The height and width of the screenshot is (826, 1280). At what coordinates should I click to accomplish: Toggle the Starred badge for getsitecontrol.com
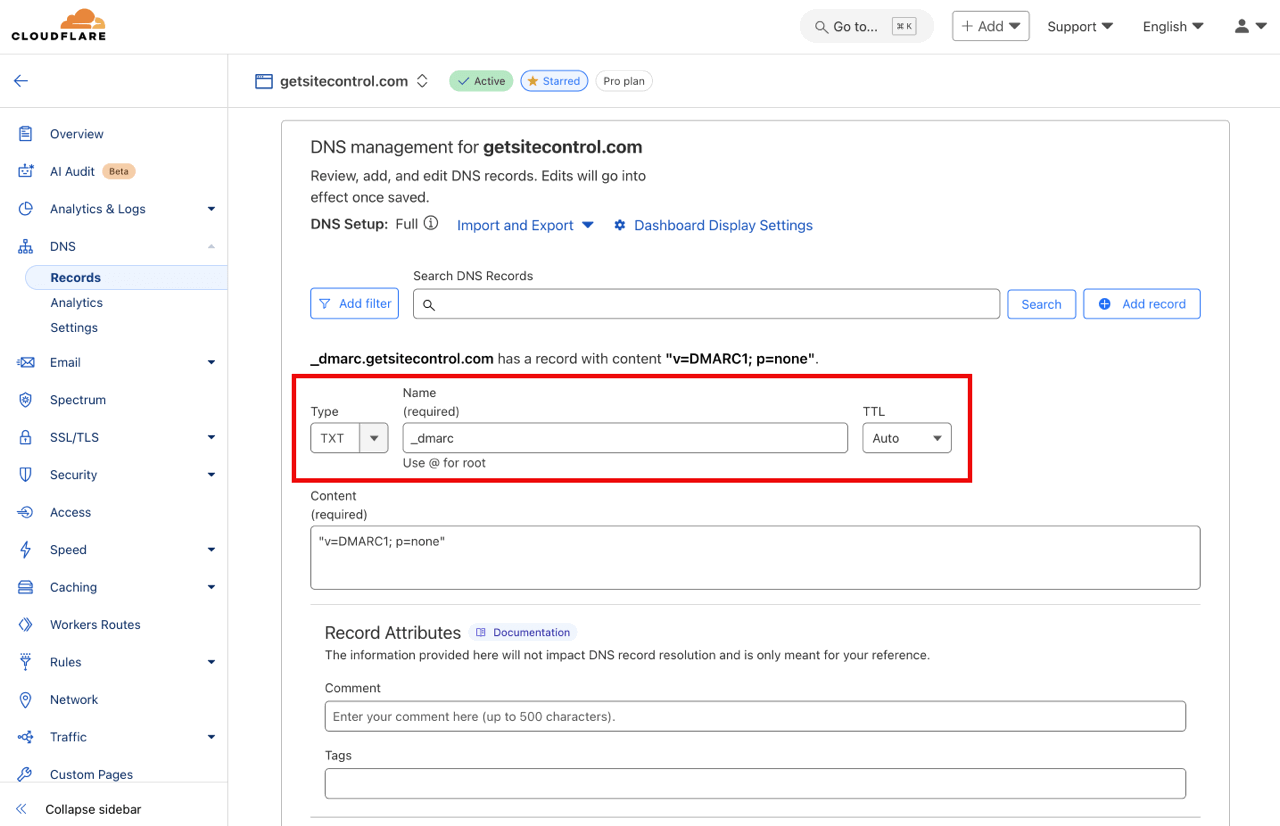554,80
